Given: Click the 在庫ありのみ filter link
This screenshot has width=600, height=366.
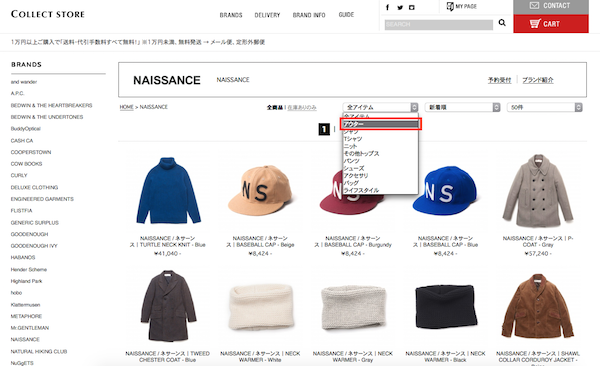Looking at the screenshot, I should pos(302,108).
